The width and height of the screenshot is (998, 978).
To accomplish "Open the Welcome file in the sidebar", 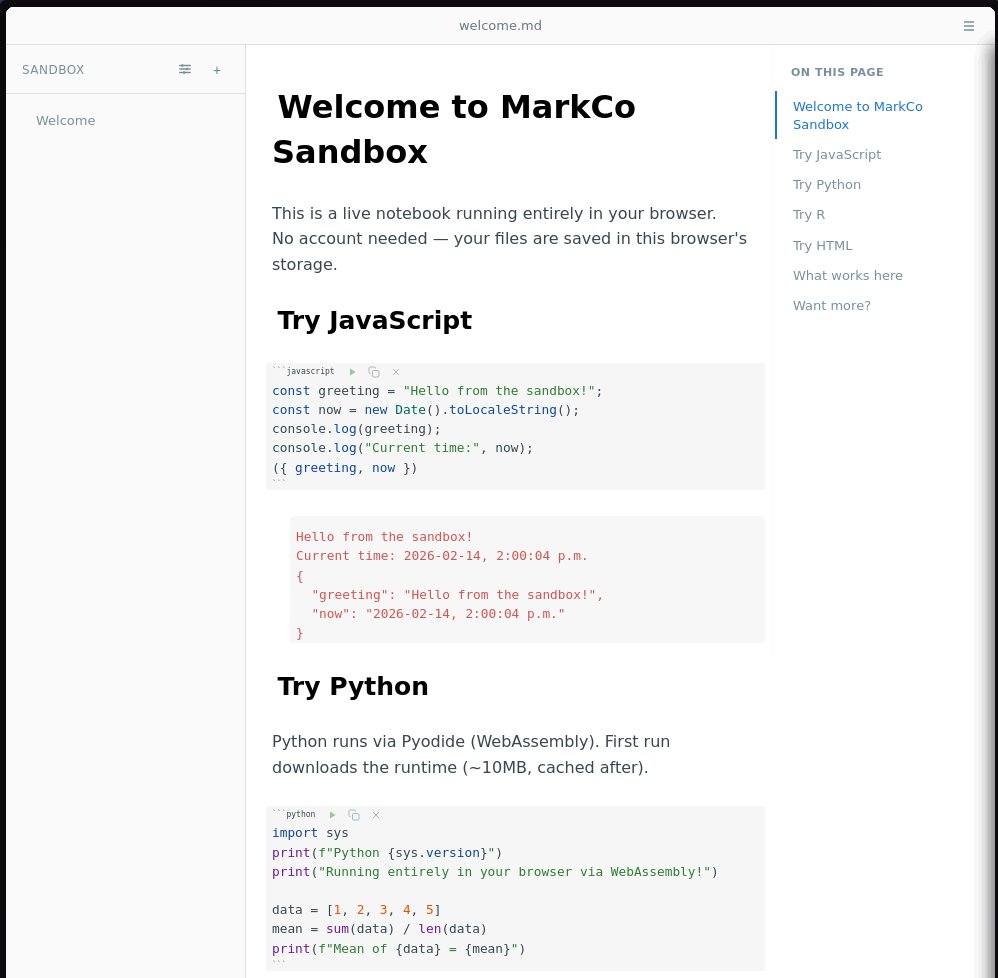I will tap(66, 120).
